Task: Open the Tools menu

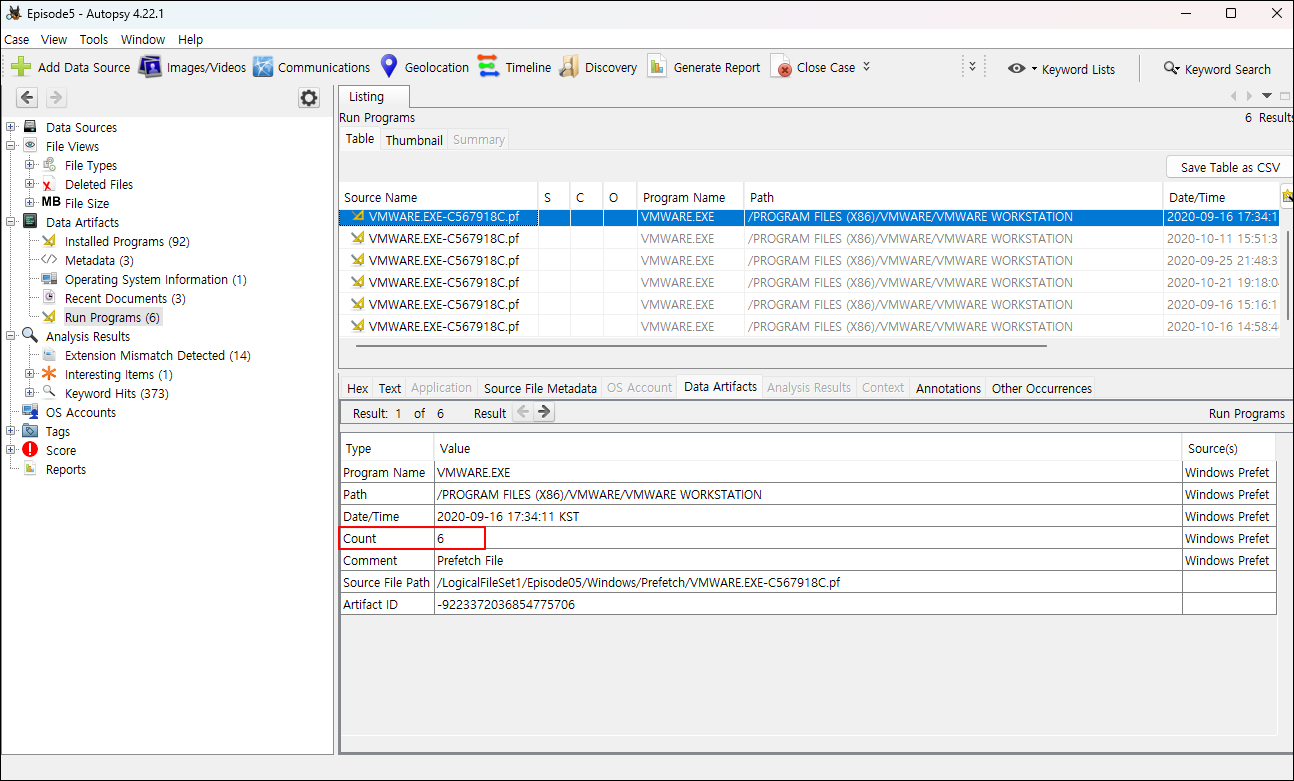Action: [94, 40]
